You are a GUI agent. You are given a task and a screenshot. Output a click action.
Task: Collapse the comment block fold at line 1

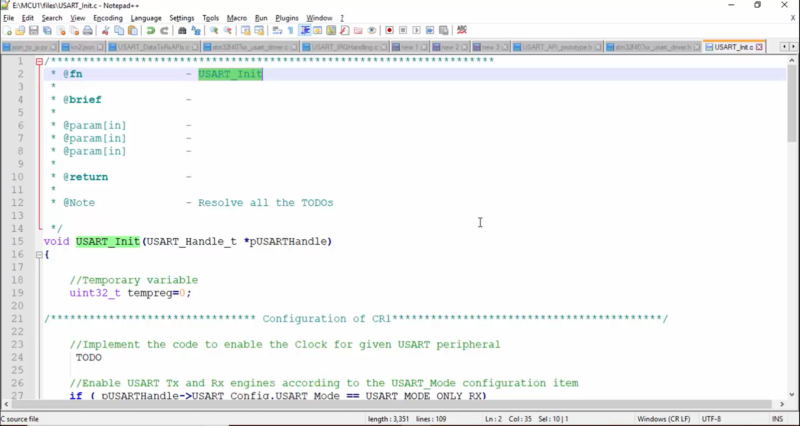(x=39, y=61)
